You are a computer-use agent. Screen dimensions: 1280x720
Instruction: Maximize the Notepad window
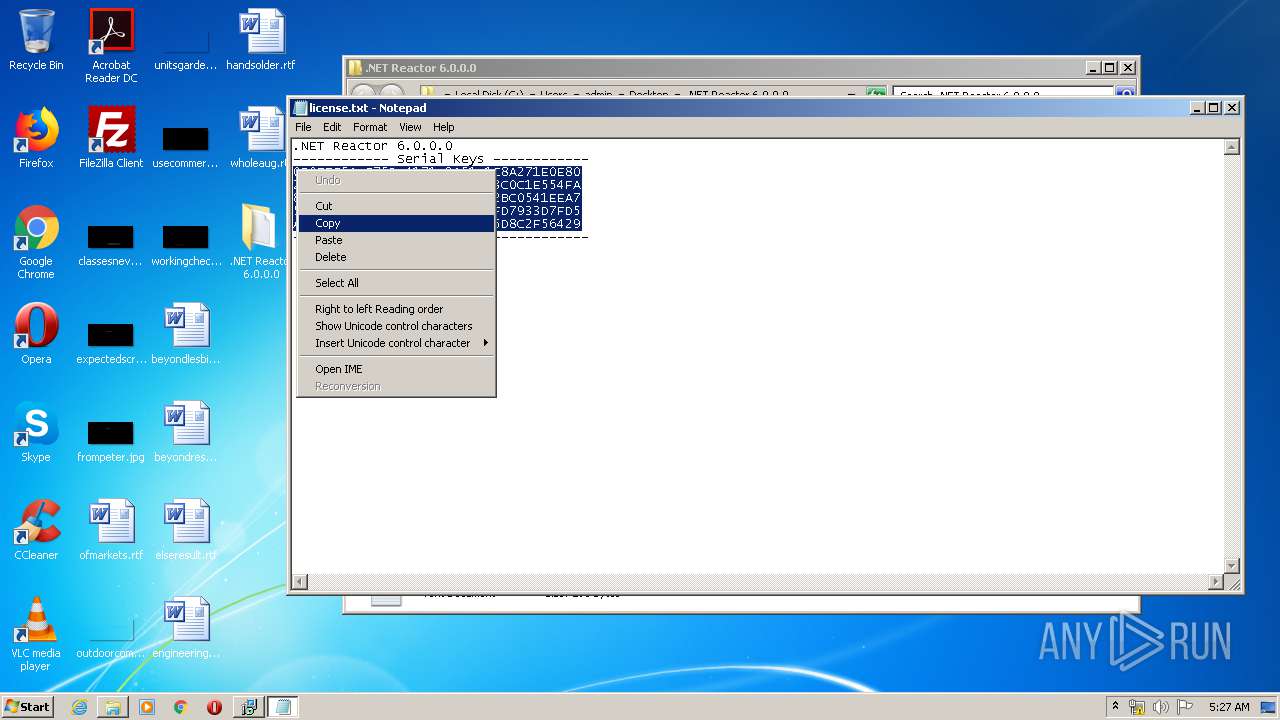1214,108
